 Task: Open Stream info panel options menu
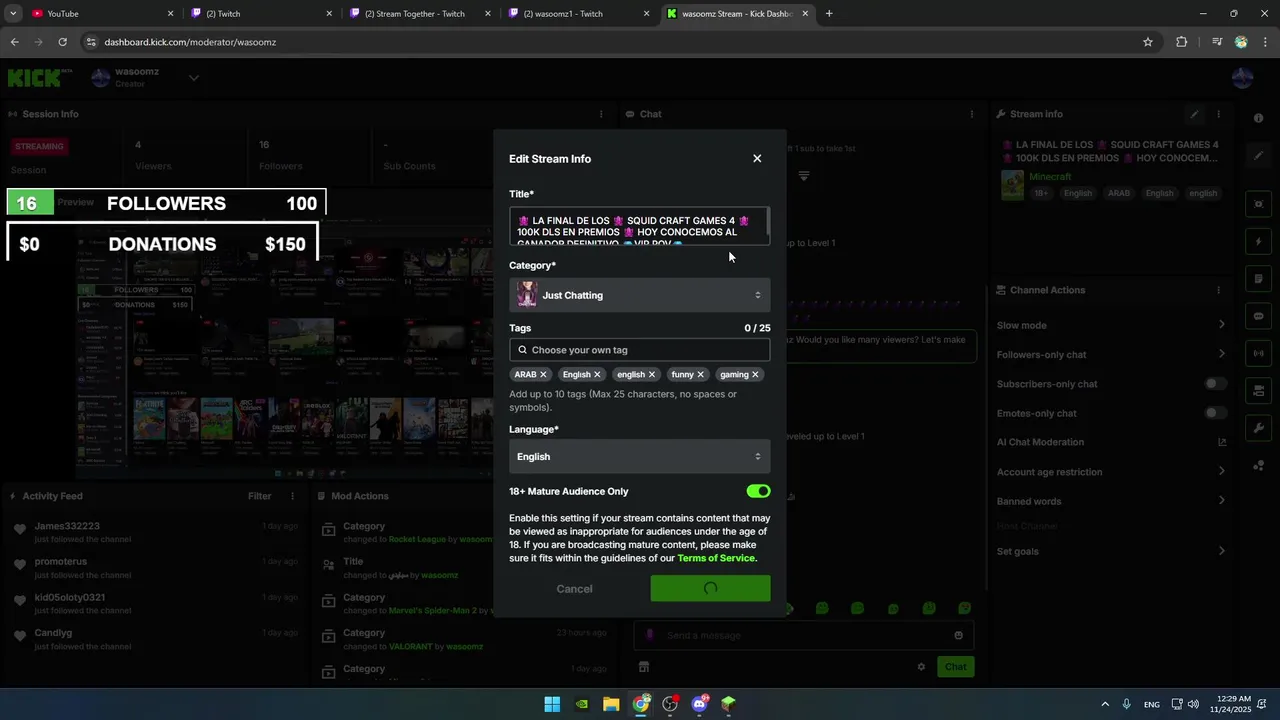(1218, 114)
